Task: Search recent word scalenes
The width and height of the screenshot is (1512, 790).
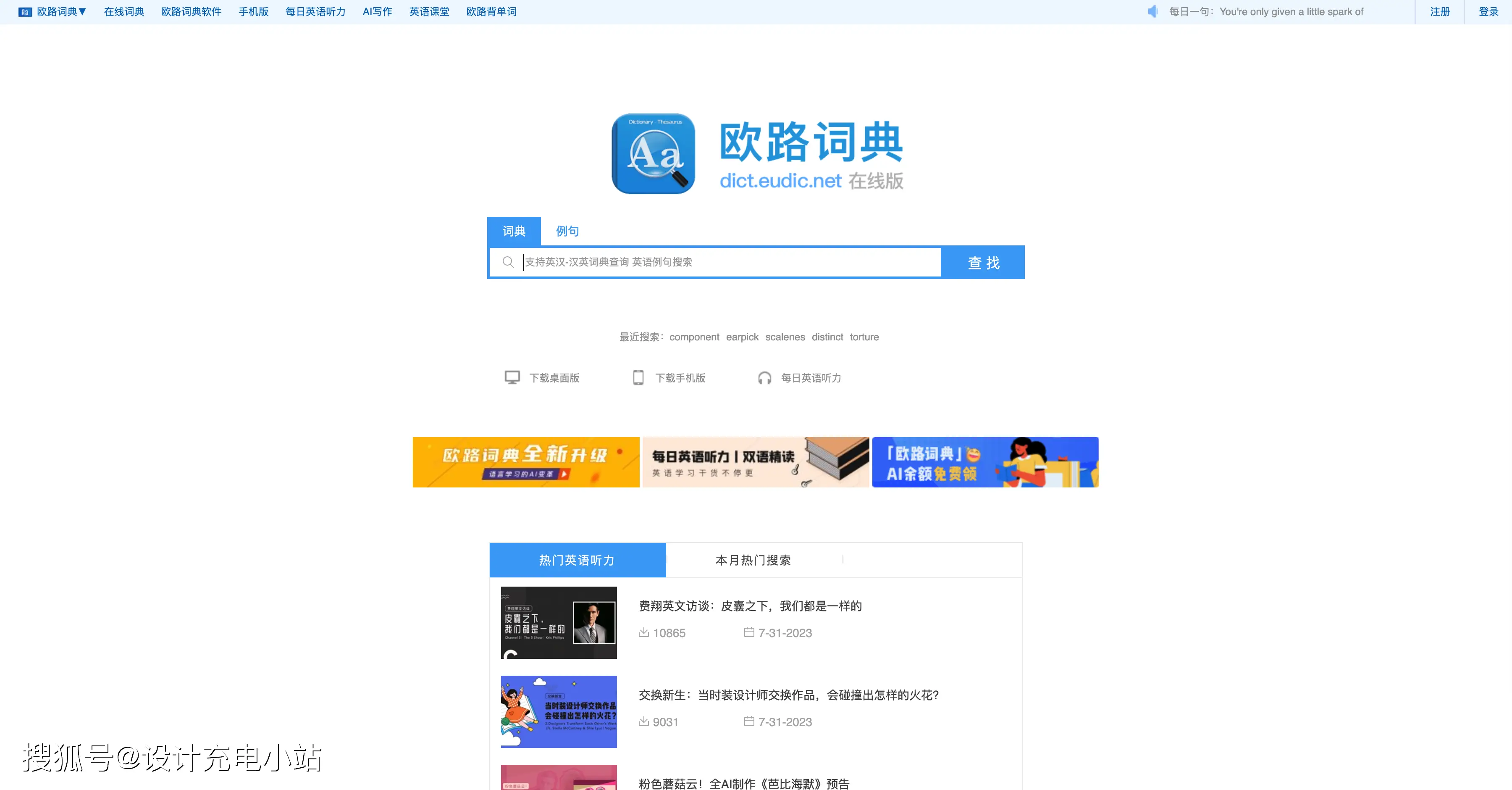Action: [x=785, y=337]
